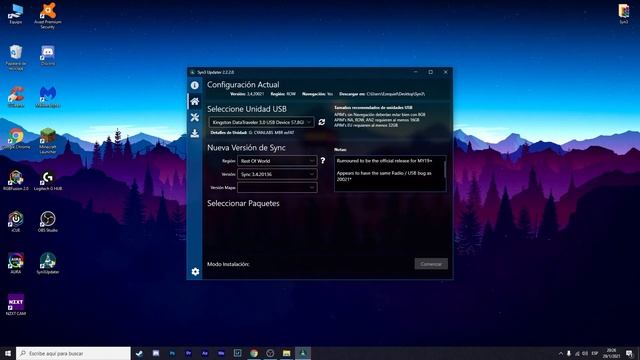Click the Notas box scrollbar
Viewport: 640px width, 360px height.
(x=445, y=168)
